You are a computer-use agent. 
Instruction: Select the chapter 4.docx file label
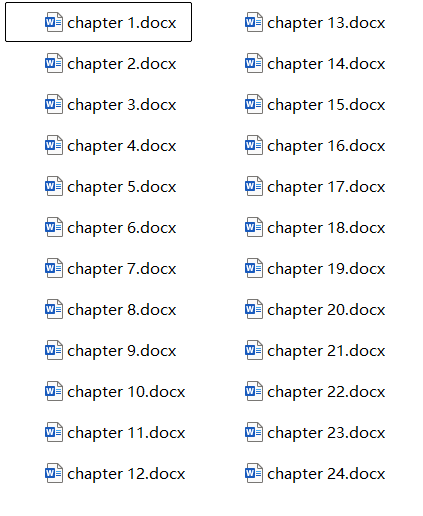coord(122,146)
